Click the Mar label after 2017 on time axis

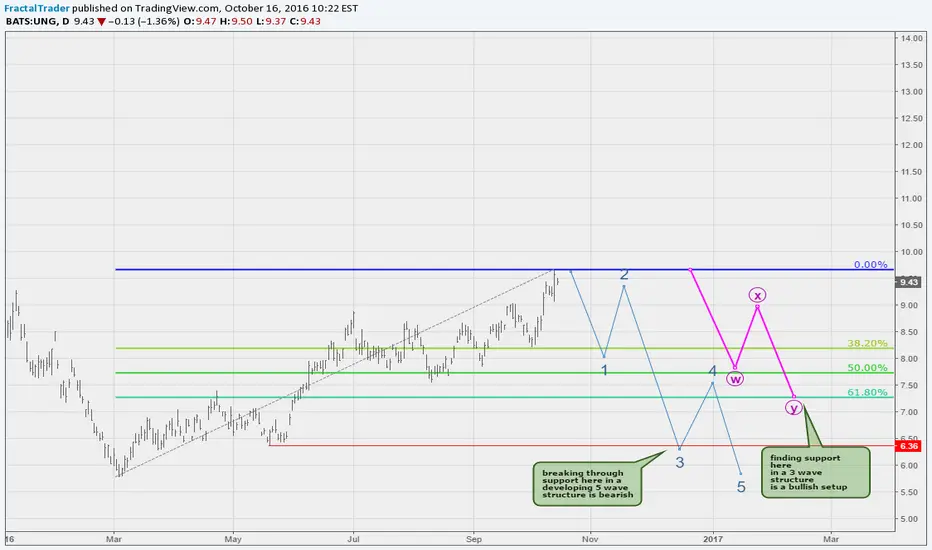click(x=831, y=539)
